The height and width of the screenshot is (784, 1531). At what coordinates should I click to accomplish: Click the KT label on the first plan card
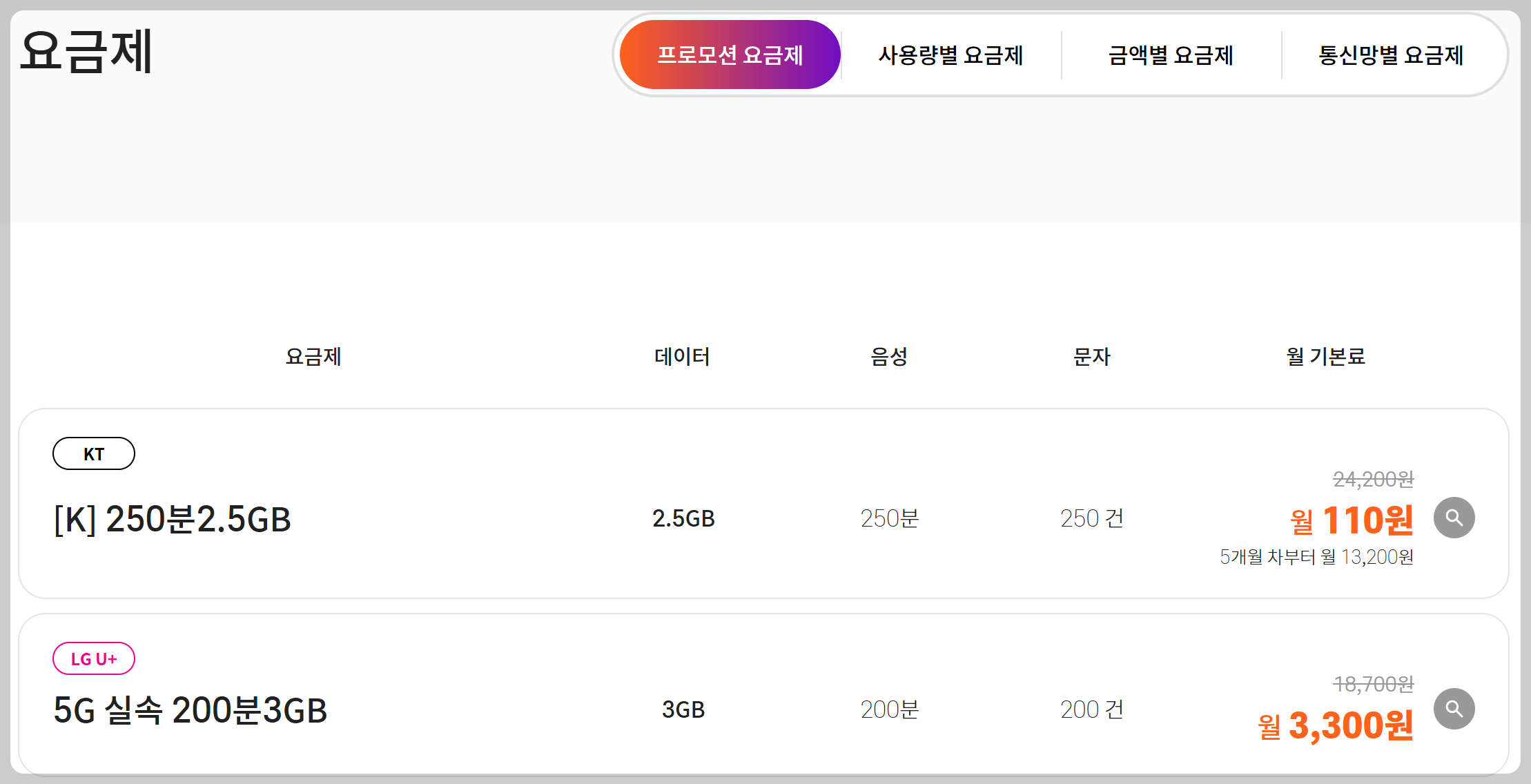click(94, 453)
